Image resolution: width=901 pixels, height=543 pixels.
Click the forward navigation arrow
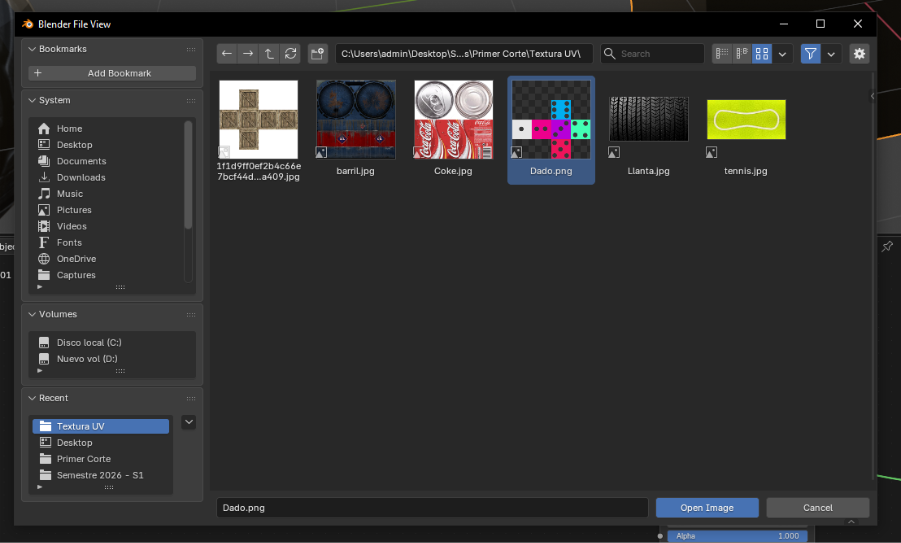(x=248, y=54)
